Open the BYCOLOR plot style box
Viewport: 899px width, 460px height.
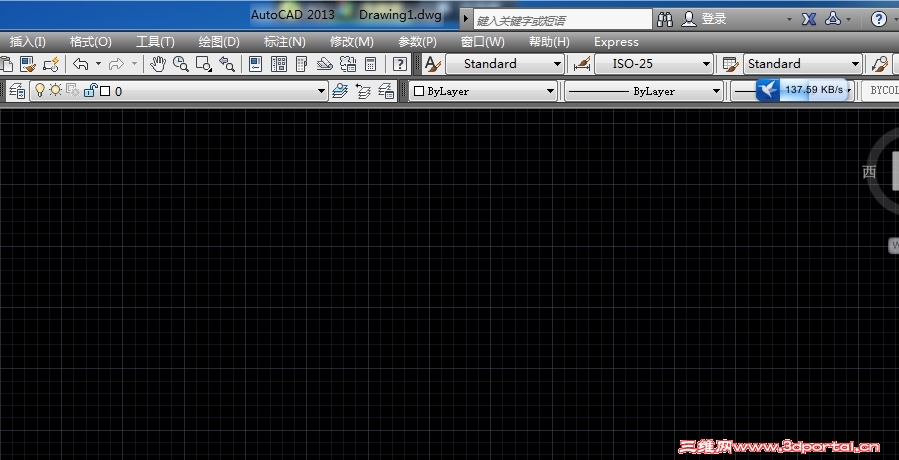(881, 91)
